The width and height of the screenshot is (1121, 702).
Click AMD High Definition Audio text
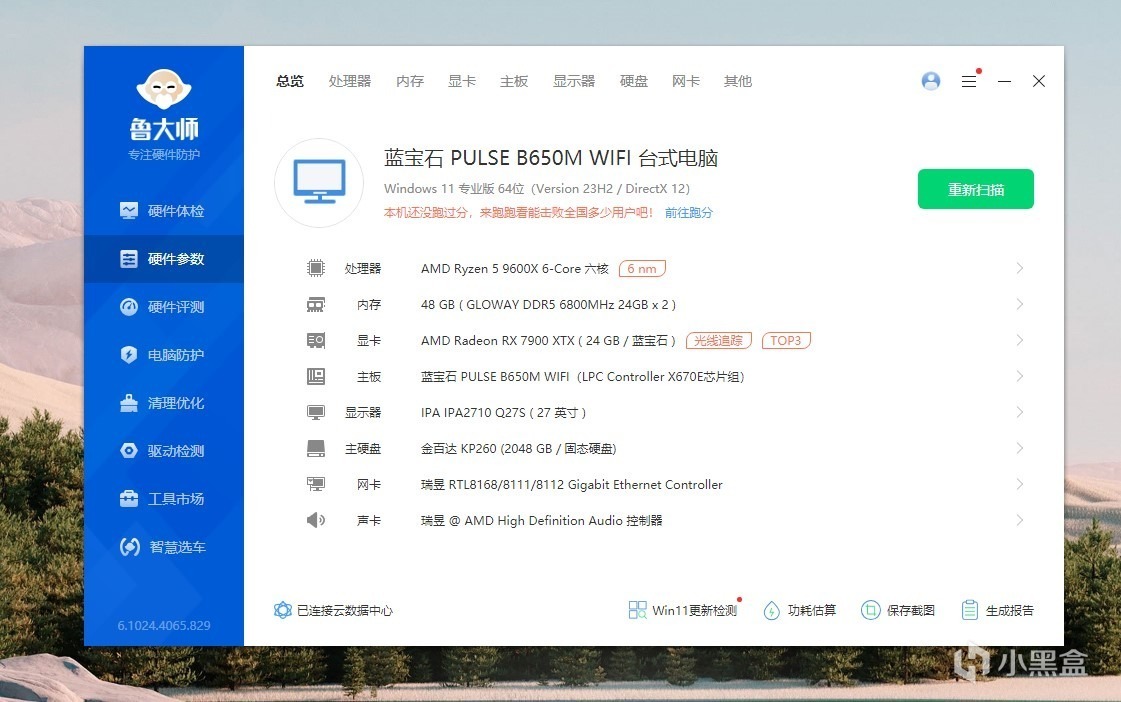(541, 520)
